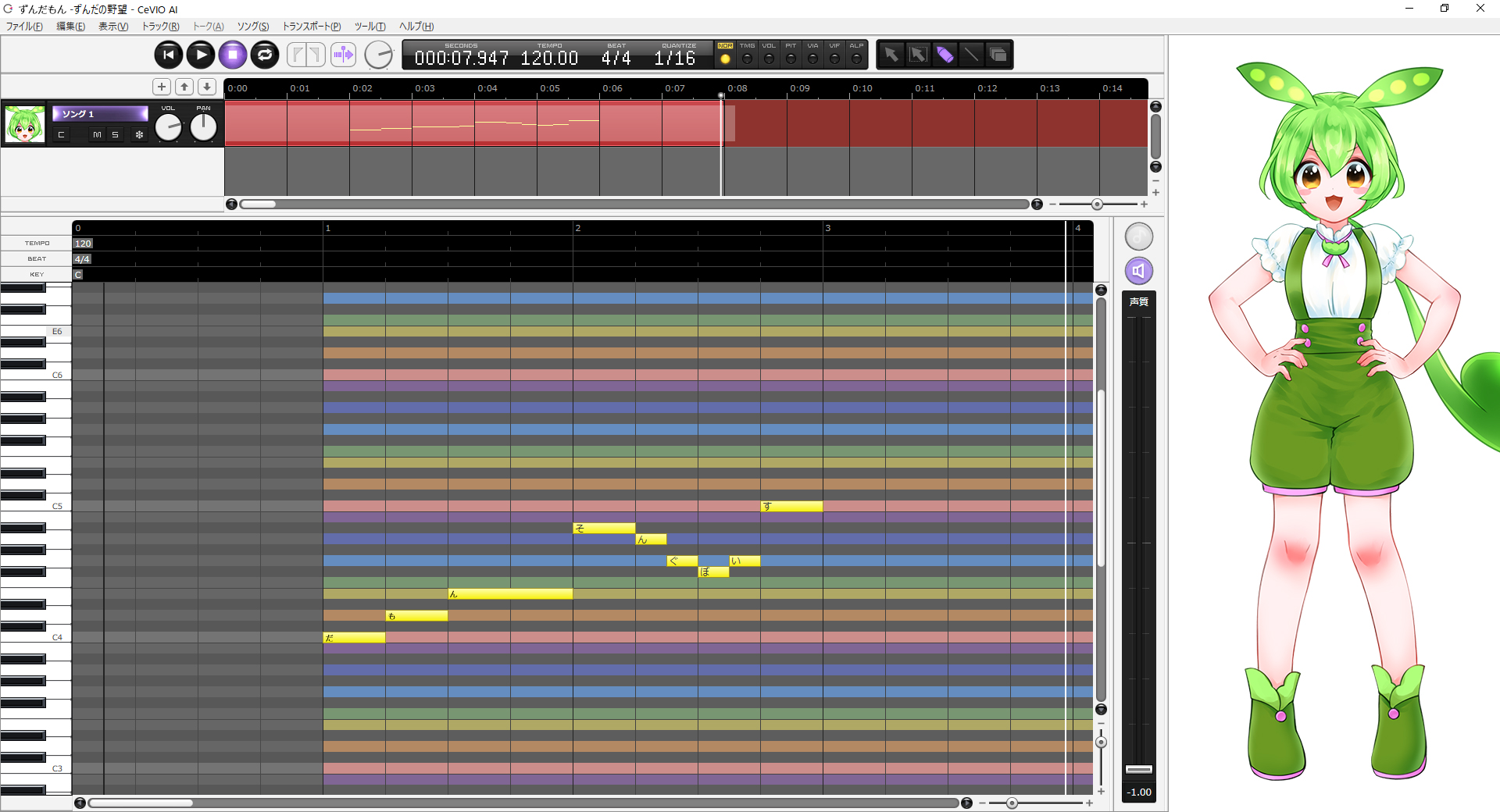Open the QUANTIZE 1/16 selector
The height and width of the screenshot is (812, 1500).
coord(674,58)
